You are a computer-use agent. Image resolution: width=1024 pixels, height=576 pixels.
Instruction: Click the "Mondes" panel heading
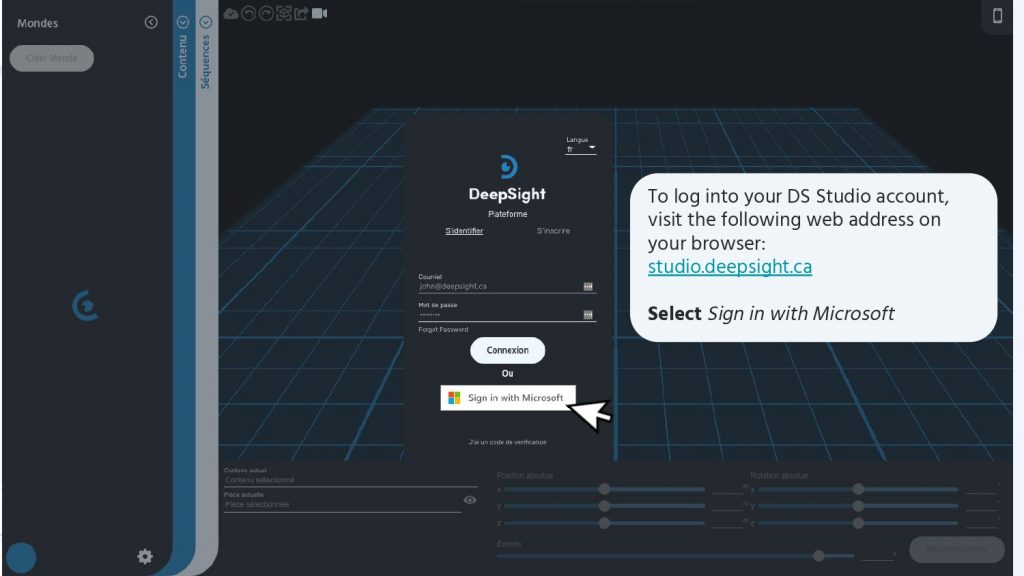[37, 23]
